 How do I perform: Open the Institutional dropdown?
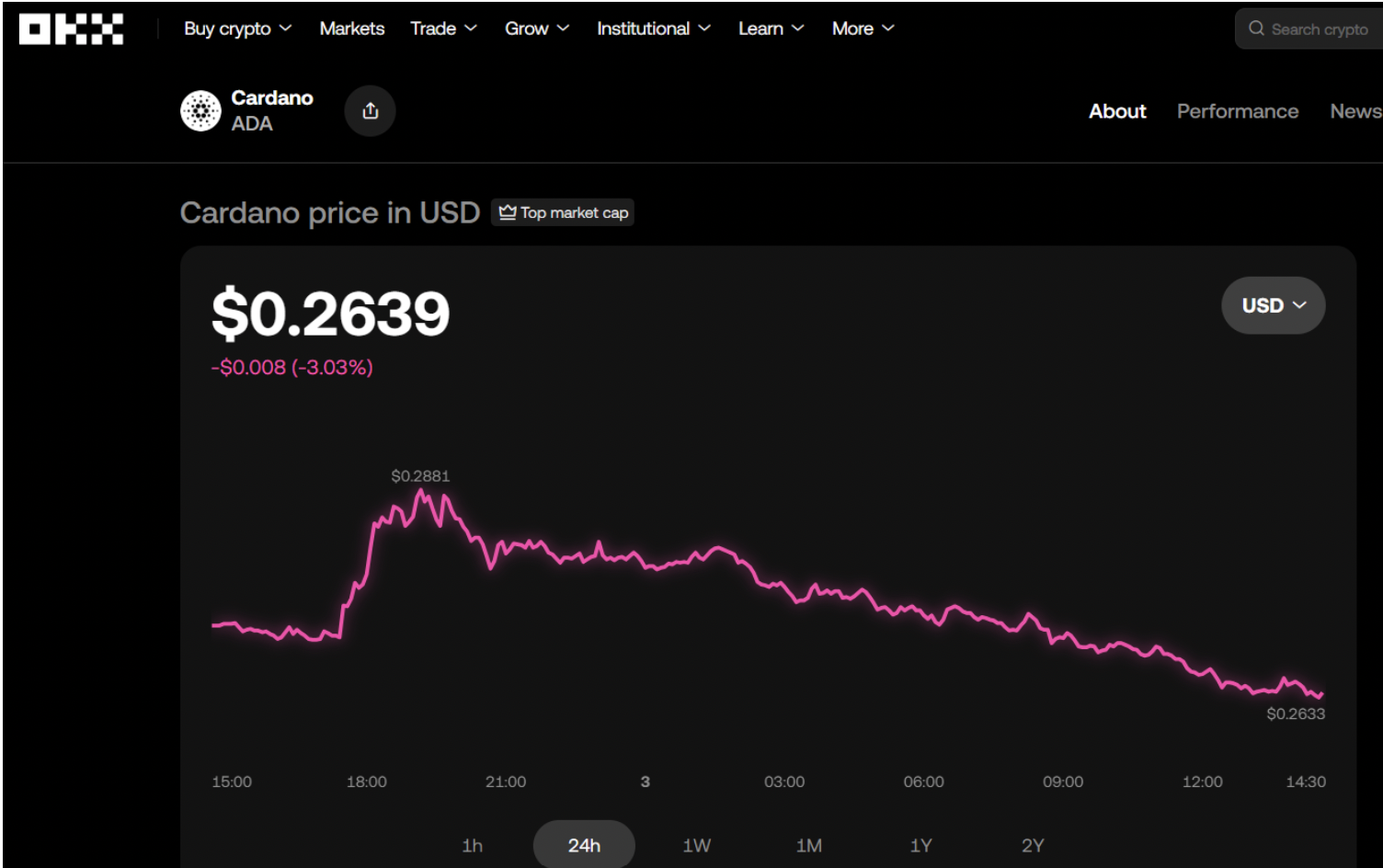point(653,29)
